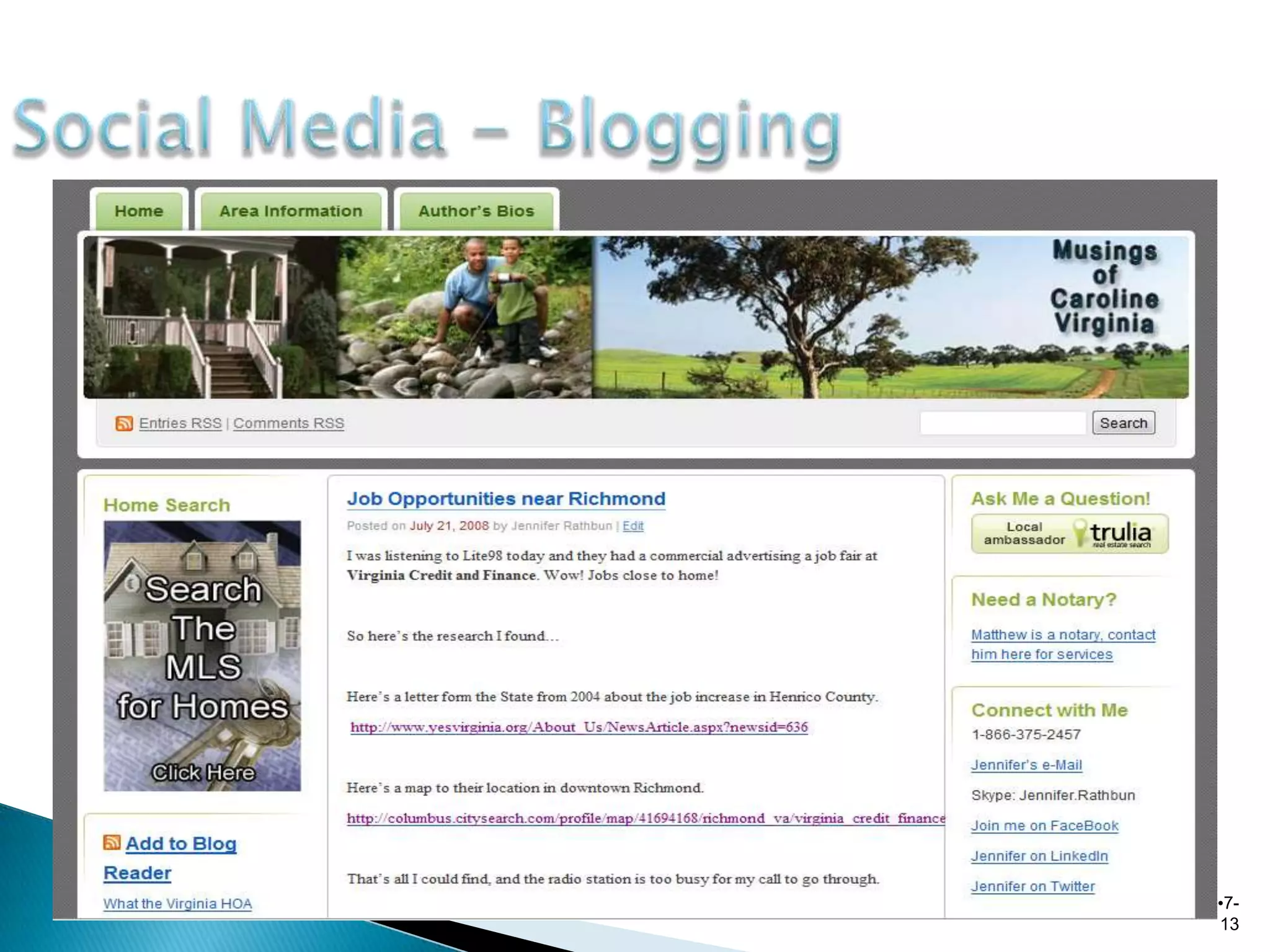Open the Jennifer on Twitter link
The width and height of the screenshot is (1270, 952).
1032,886
